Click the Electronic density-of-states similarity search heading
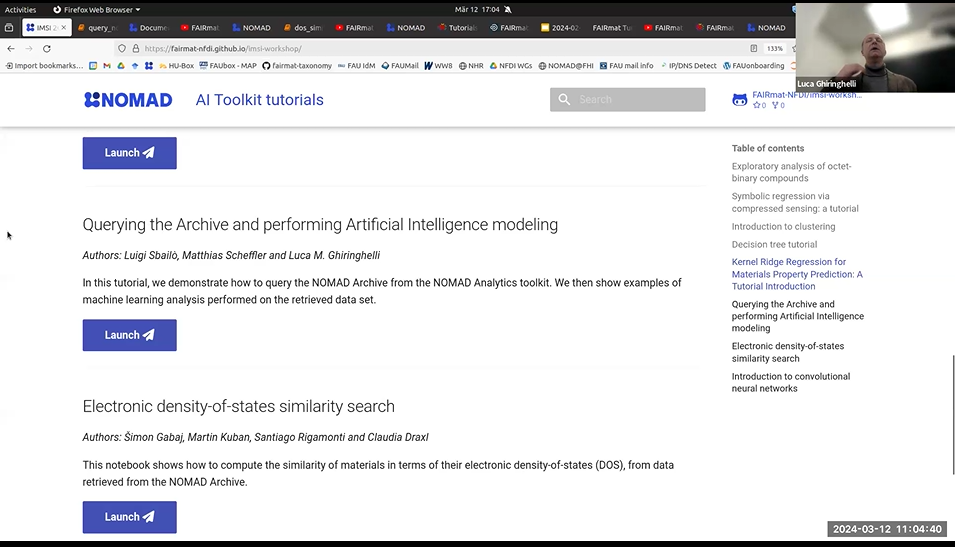The height and width of the screenshot is (547, 955). pos(238,406)
